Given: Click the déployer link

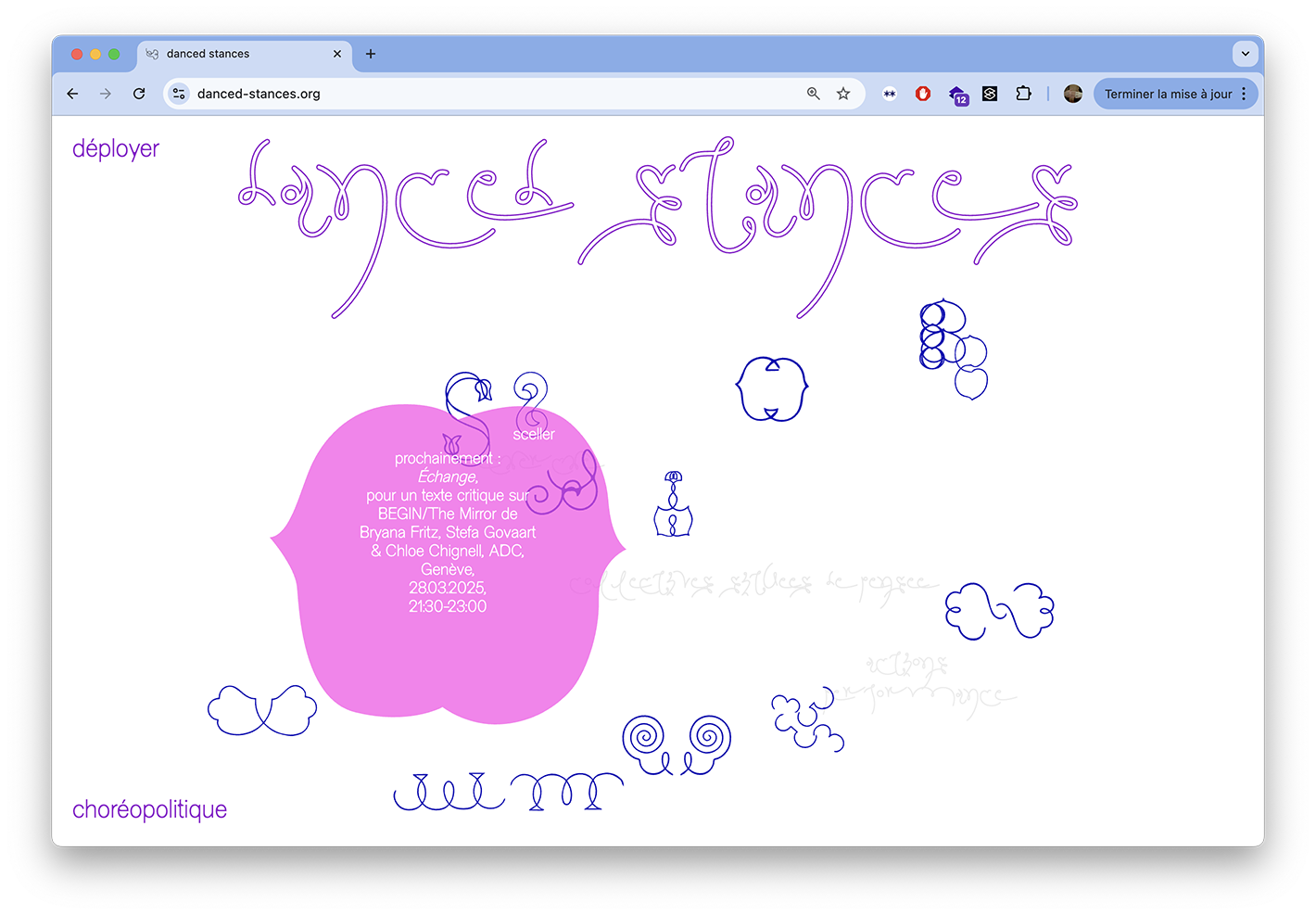Looking at the screenshot, I should (x=116, y=149).
